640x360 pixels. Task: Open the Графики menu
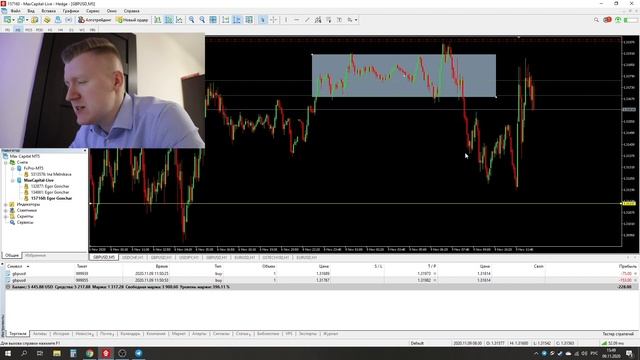[x=71, y=11]
